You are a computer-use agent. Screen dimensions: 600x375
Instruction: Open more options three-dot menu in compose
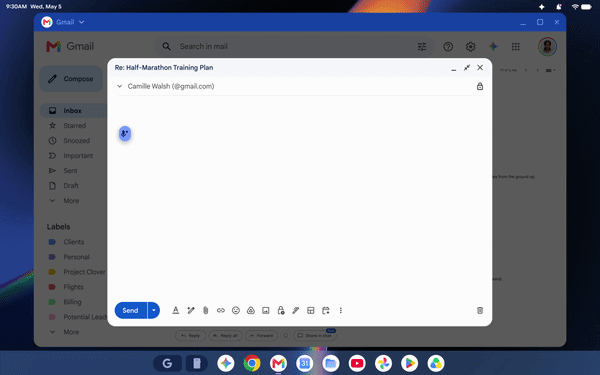341,310
